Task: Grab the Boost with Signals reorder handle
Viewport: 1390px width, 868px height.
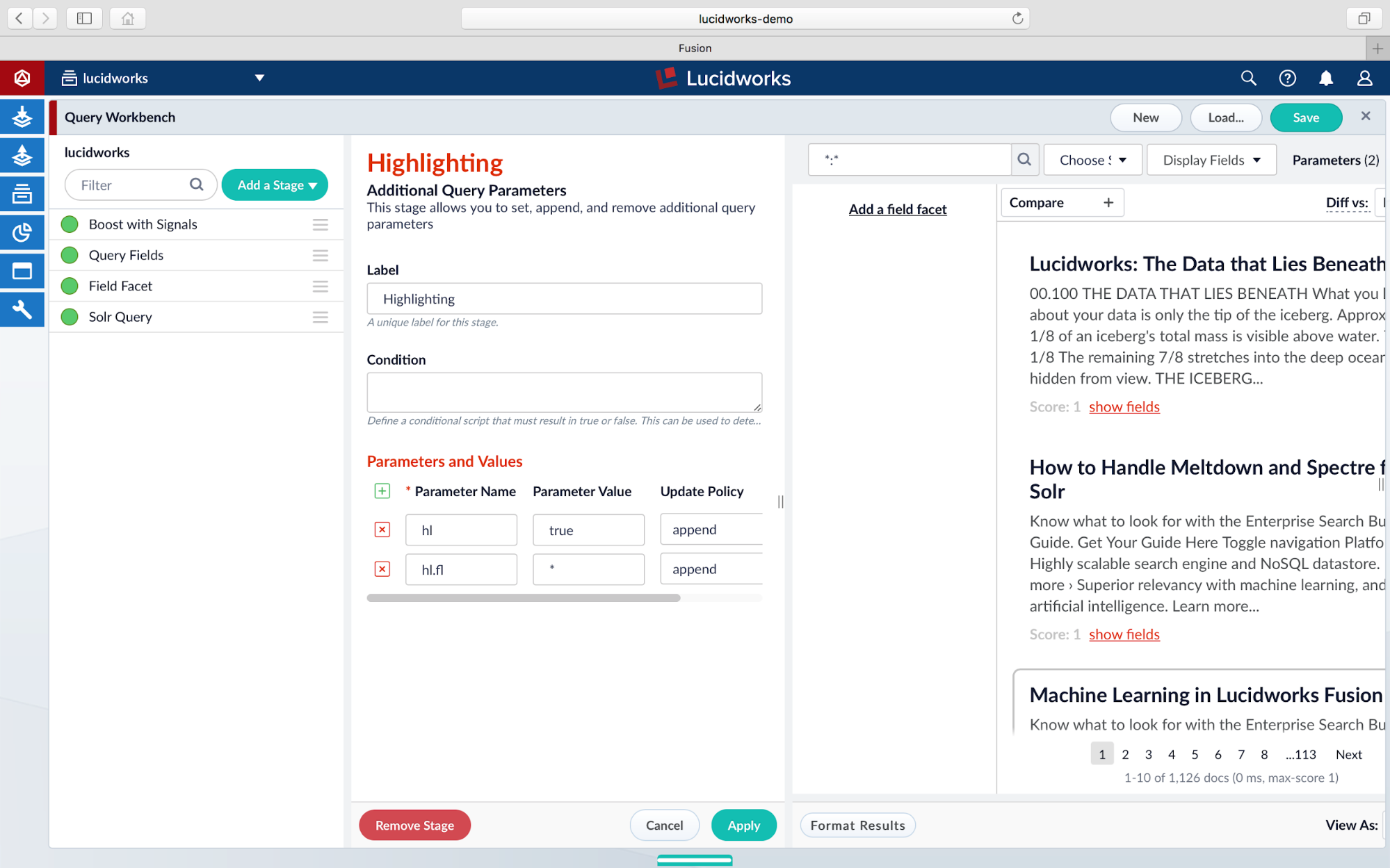Action: (320, 224)
